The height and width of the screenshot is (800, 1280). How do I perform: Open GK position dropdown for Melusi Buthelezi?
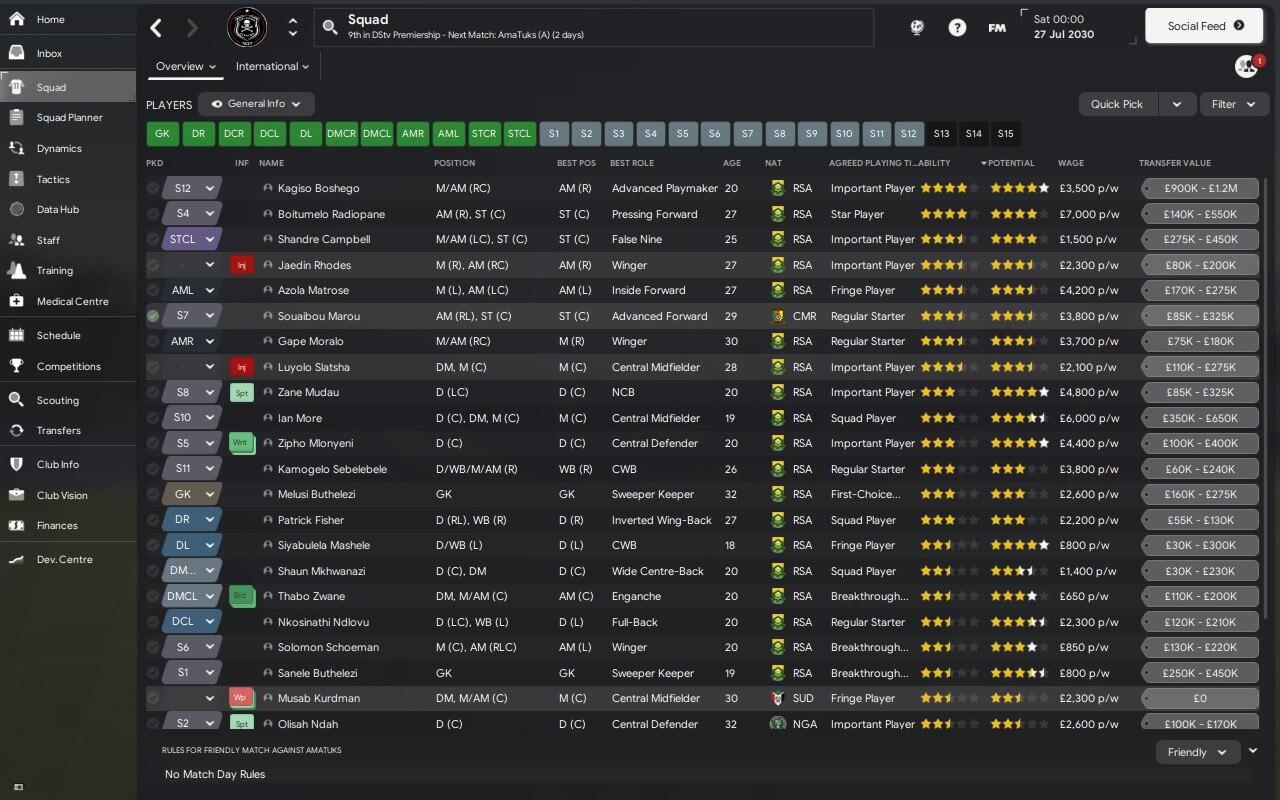point(192,494)
